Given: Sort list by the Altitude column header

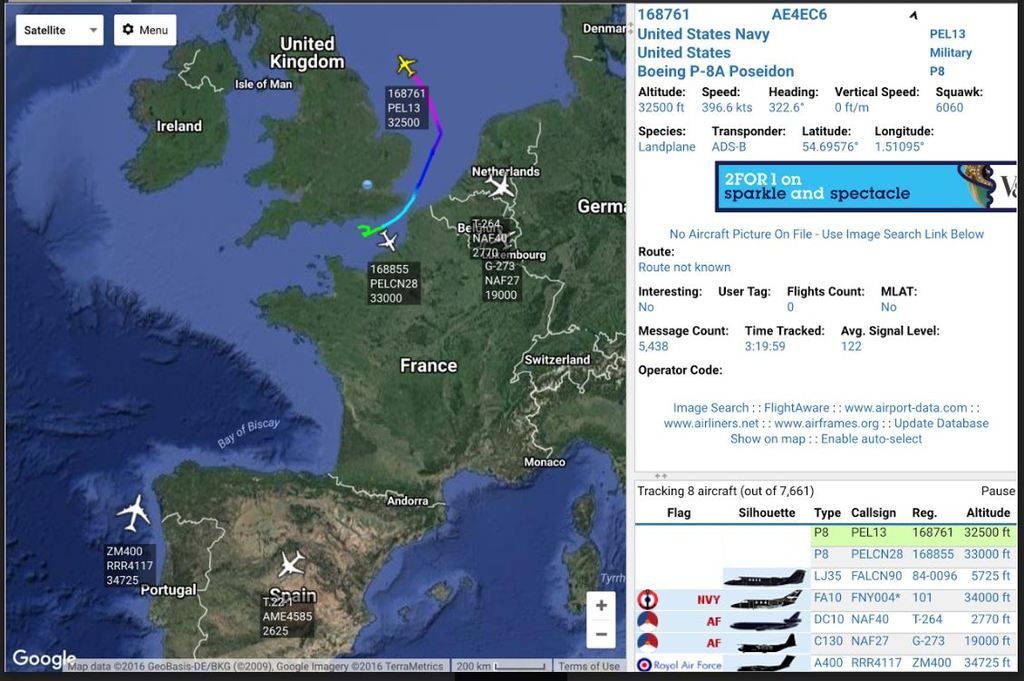Looking at the screenshot, I should pyautogui.click(x=988, y=513).
